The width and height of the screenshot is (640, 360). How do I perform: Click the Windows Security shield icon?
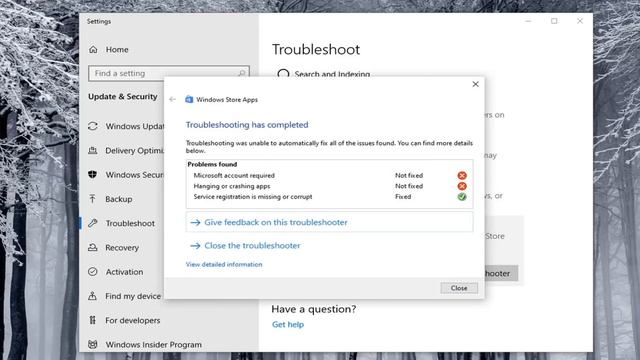pos(93,175)
